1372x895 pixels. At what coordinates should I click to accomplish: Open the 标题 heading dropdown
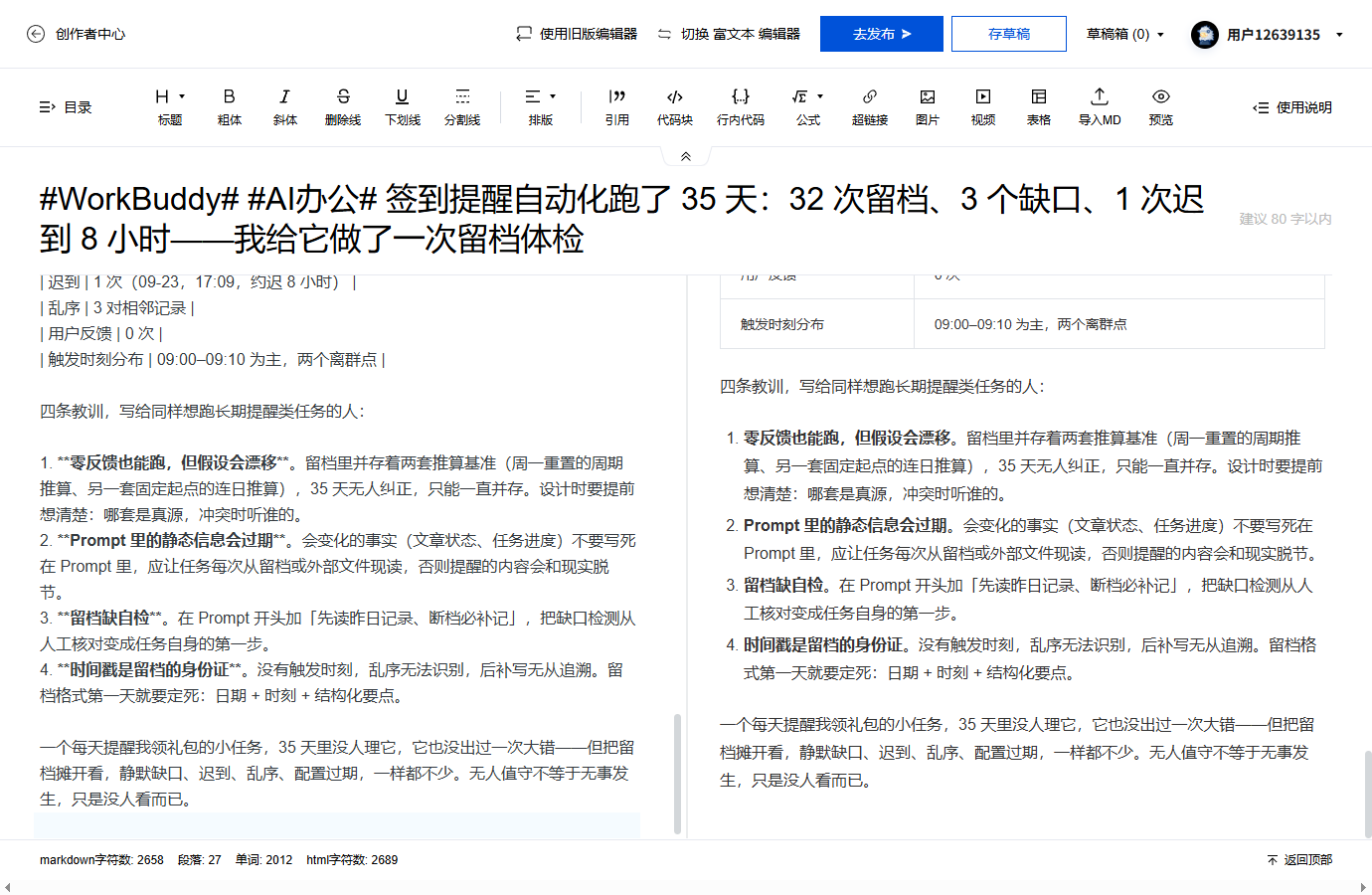pyautogui.click(x=170, y=106)
